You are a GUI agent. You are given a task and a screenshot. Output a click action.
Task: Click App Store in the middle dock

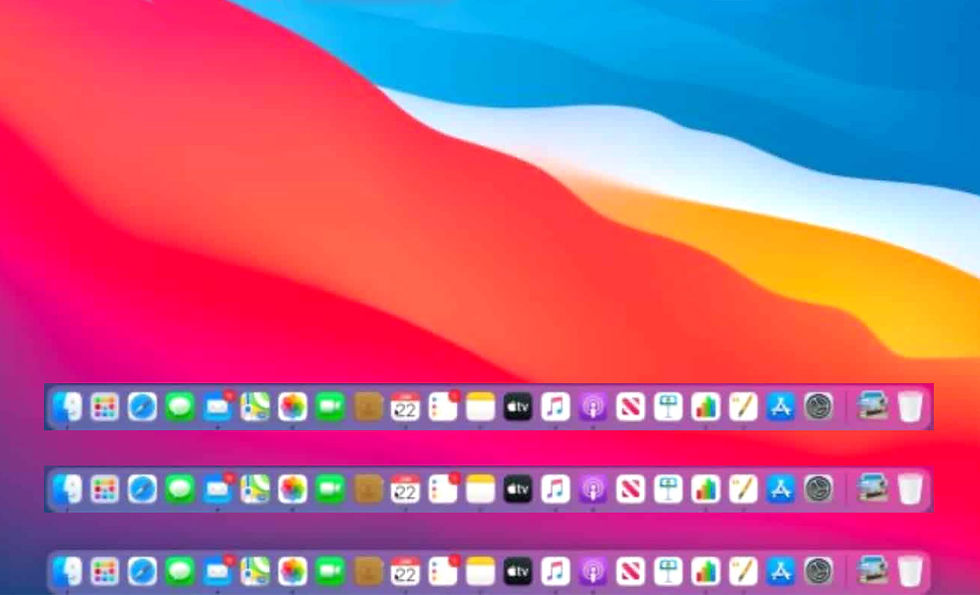pyautogui.click(x=781, y=489)
